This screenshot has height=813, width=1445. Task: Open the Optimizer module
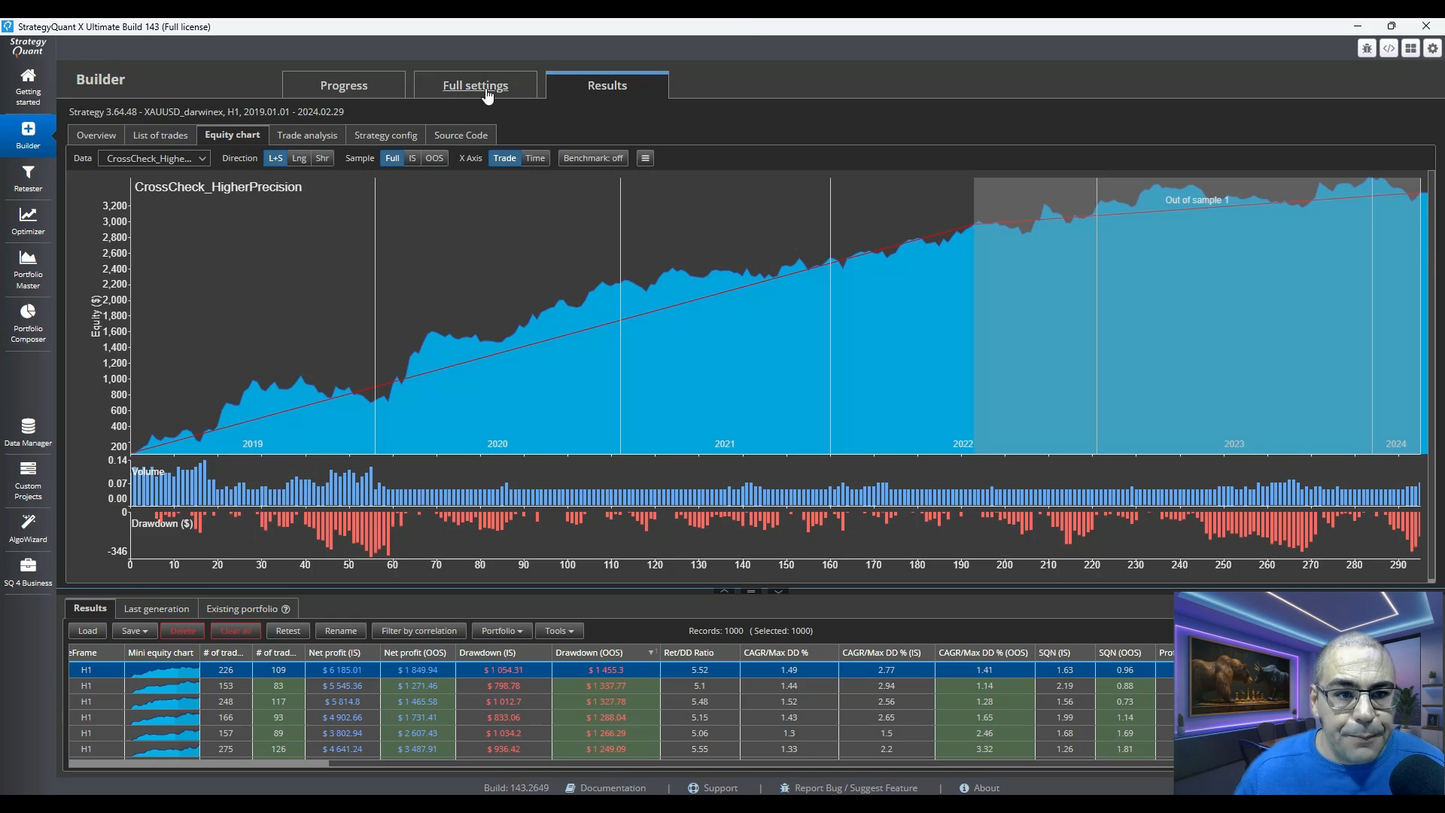28,221
